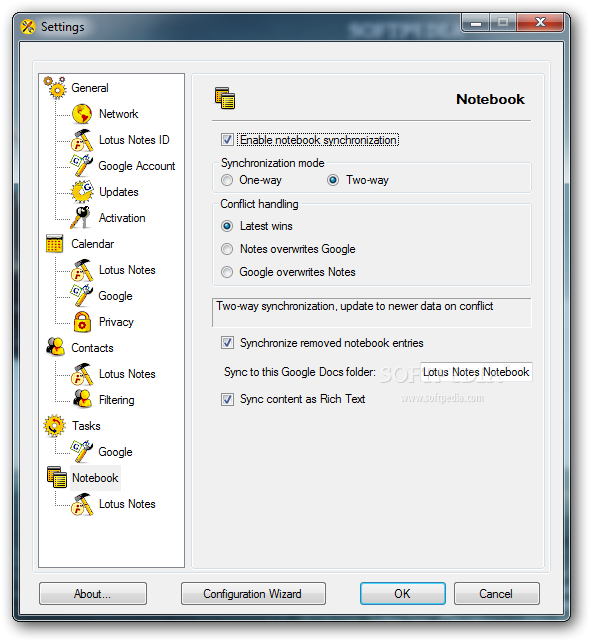Close the Settings window
Viewport: 591px width, 642px height.
click(x=540, y=22)
